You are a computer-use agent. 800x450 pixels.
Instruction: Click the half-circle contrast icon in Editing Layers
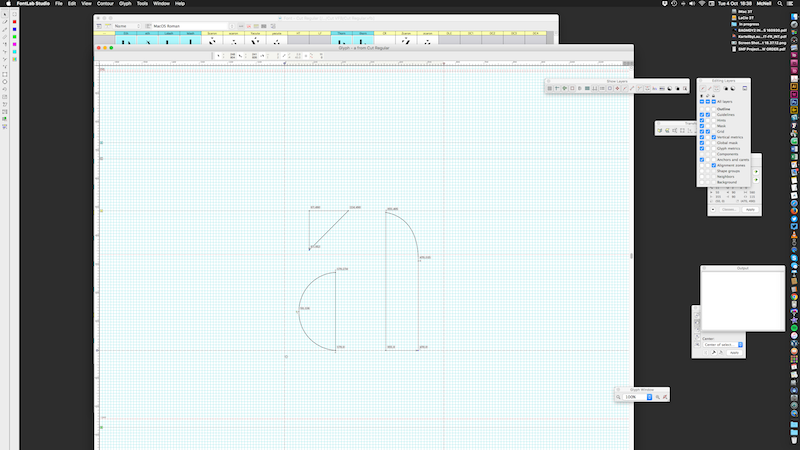[x=733, y=88]
